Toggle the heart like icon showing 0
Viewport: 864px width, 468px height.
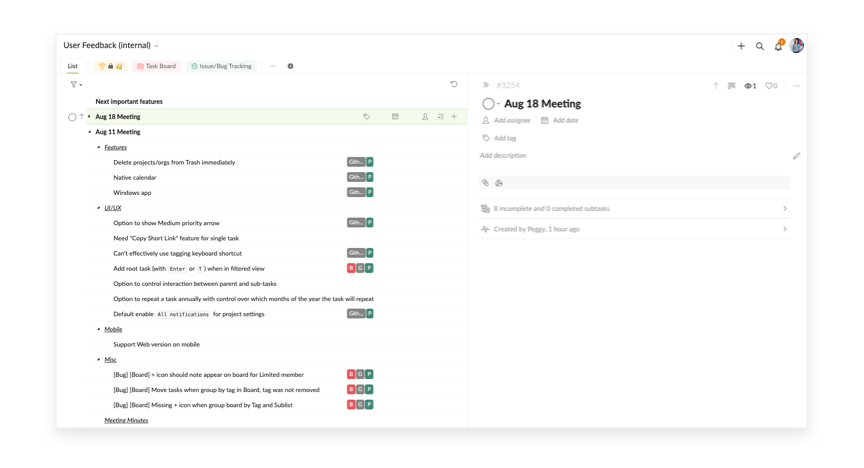(771, 85)
